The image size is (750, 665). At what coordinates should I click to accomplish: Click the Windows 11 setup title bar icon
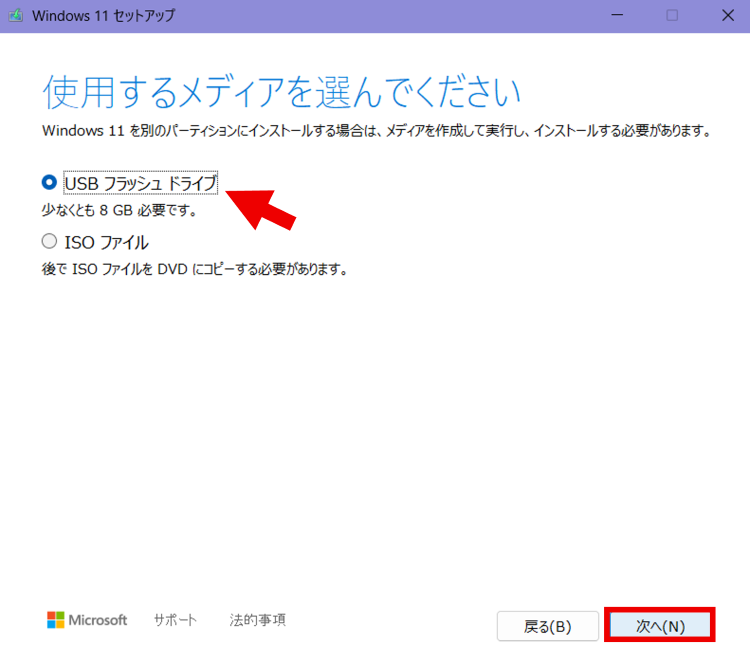16,16
